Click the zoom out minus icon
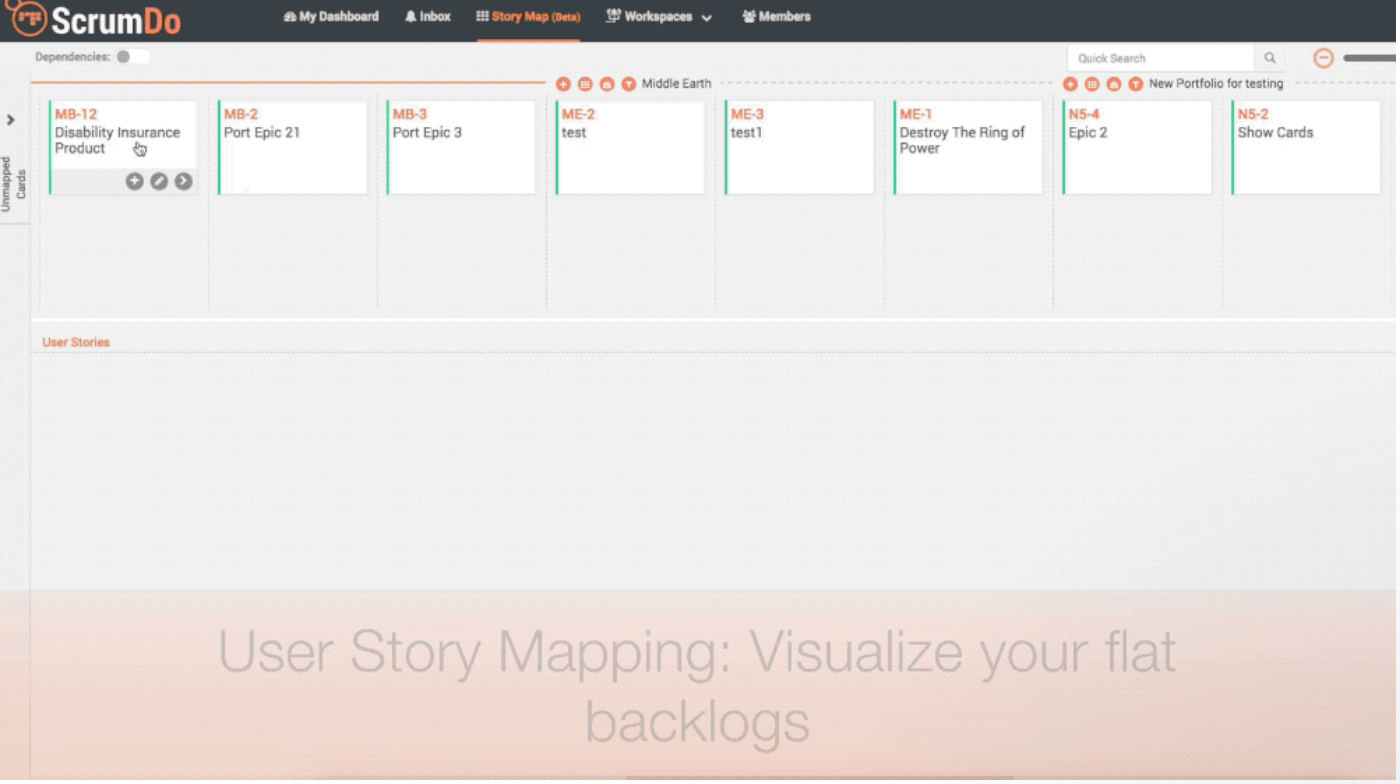The height and width of the screenshot is (784, 1400). pyautogui.click(x=1324, y=59)
